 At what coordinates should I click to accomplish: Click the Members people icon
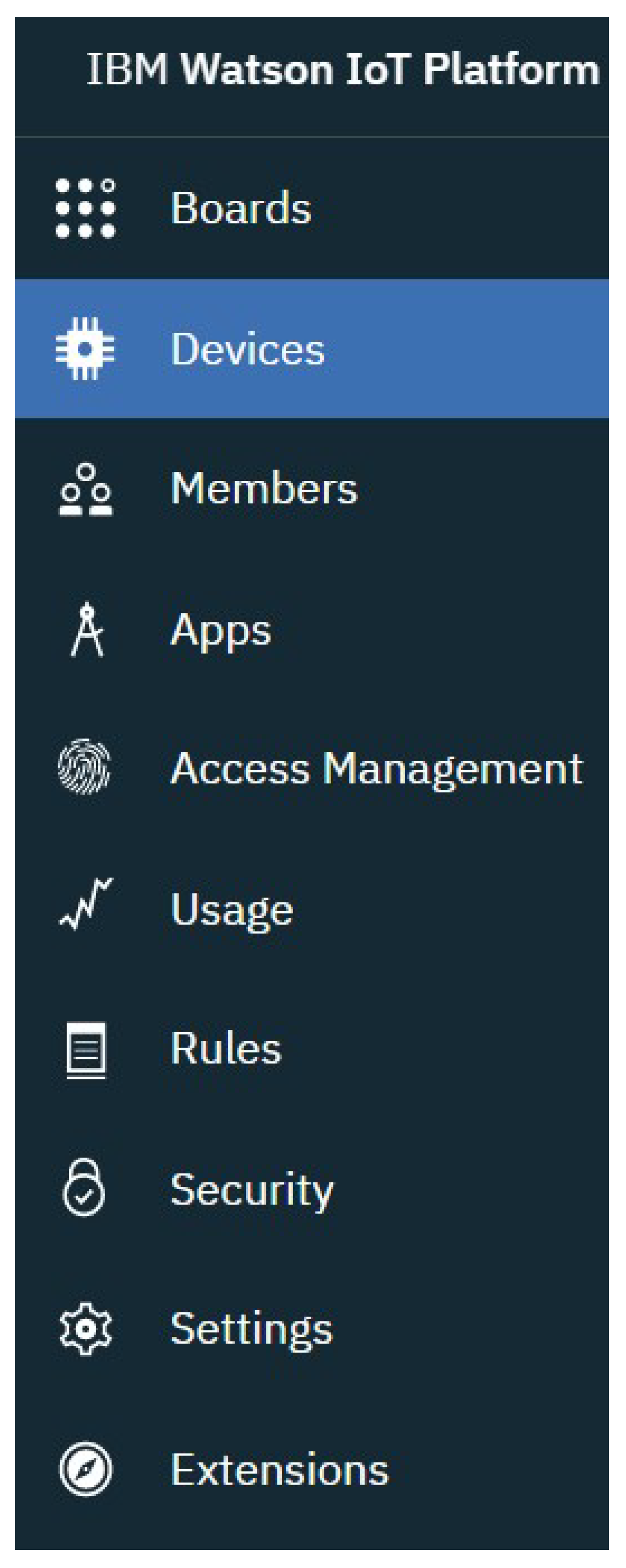pos(86,490)
